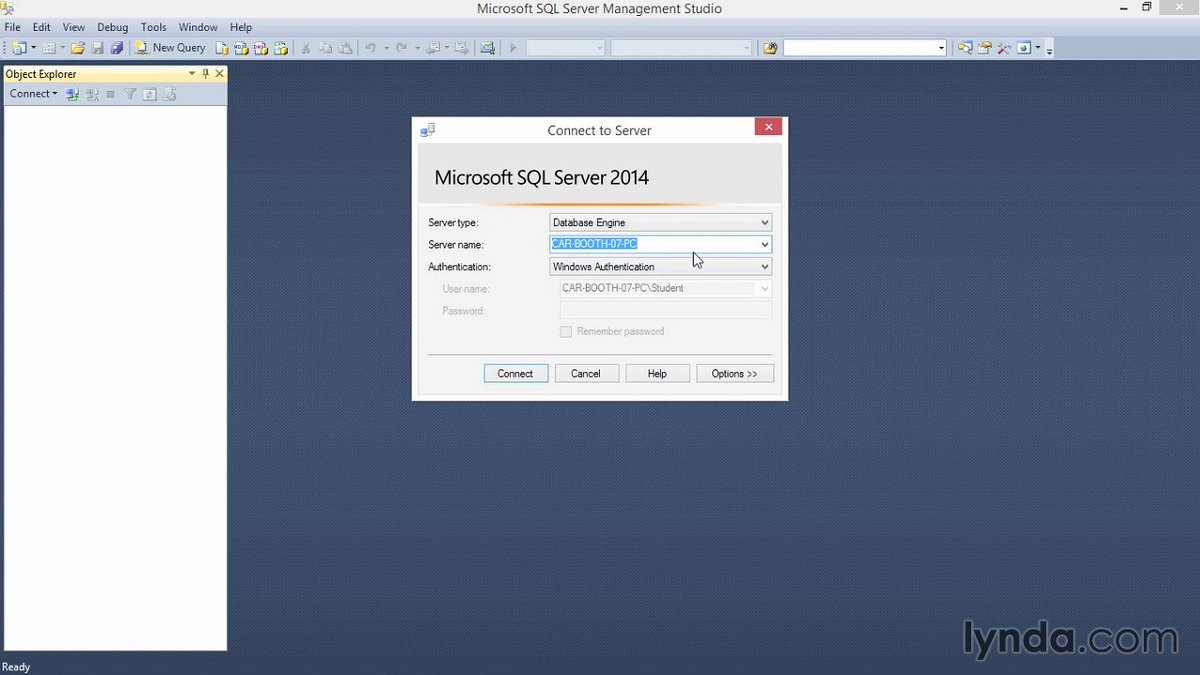Click the New Query button
Image resolution: width=1200 pixels, height=675 pixels.
tap(171, 47)
